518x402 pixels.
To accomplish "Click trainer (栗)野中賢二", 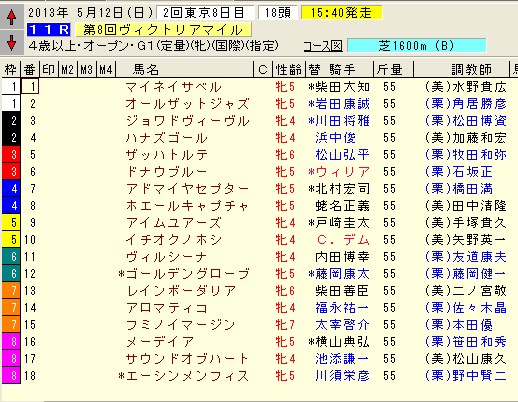I will click(466, 376).
